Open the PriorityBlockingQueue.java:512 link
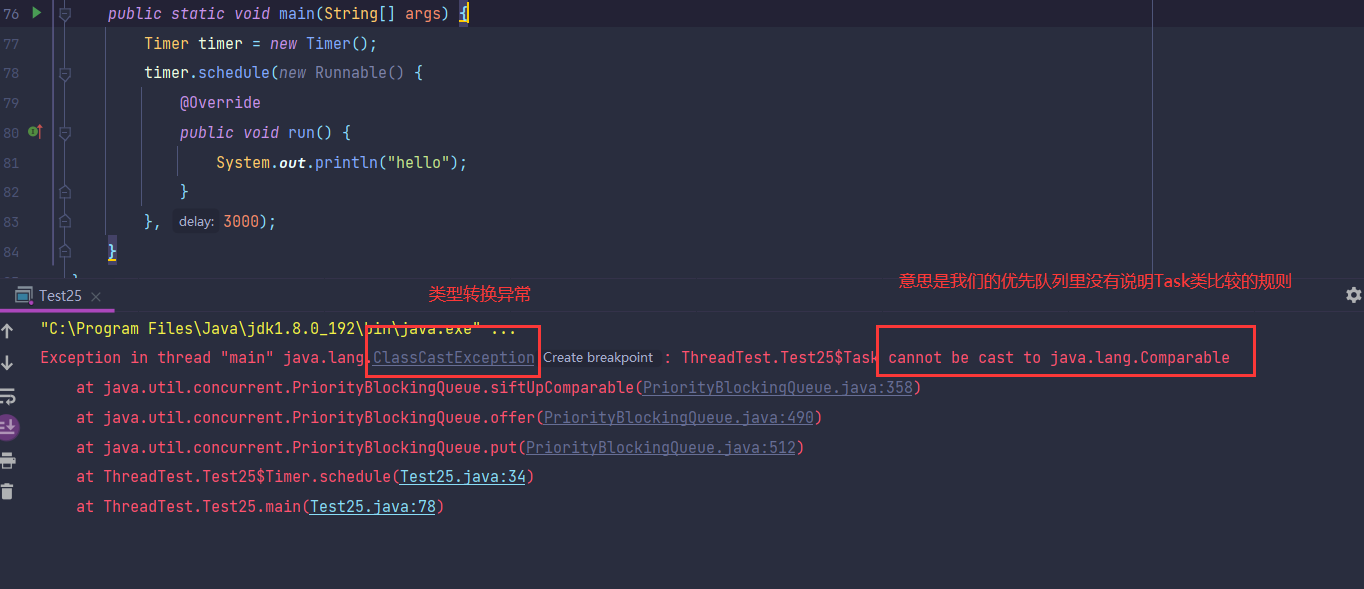Viewport: 1364px width, 589px height. tap(661, 447)
